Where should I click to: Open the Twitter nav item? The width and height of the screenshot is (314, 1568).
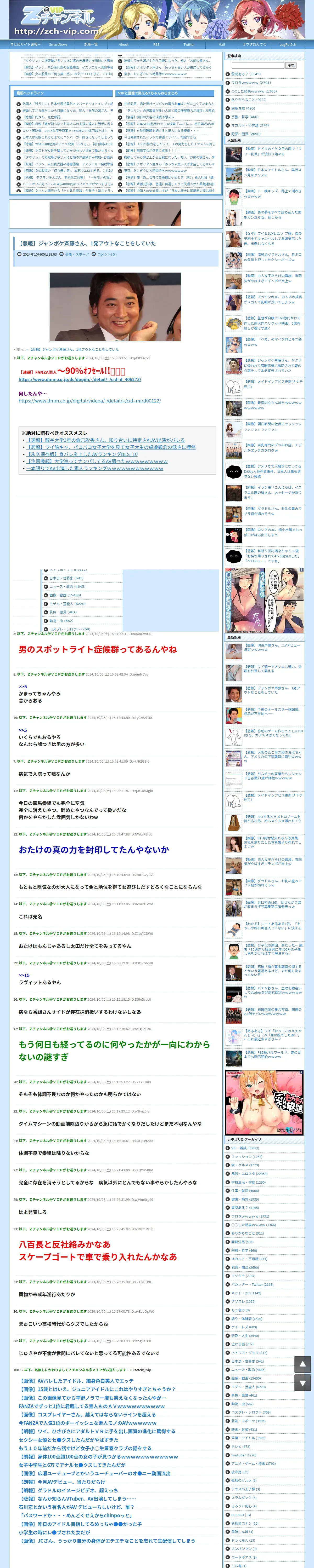tap(189, 44)
